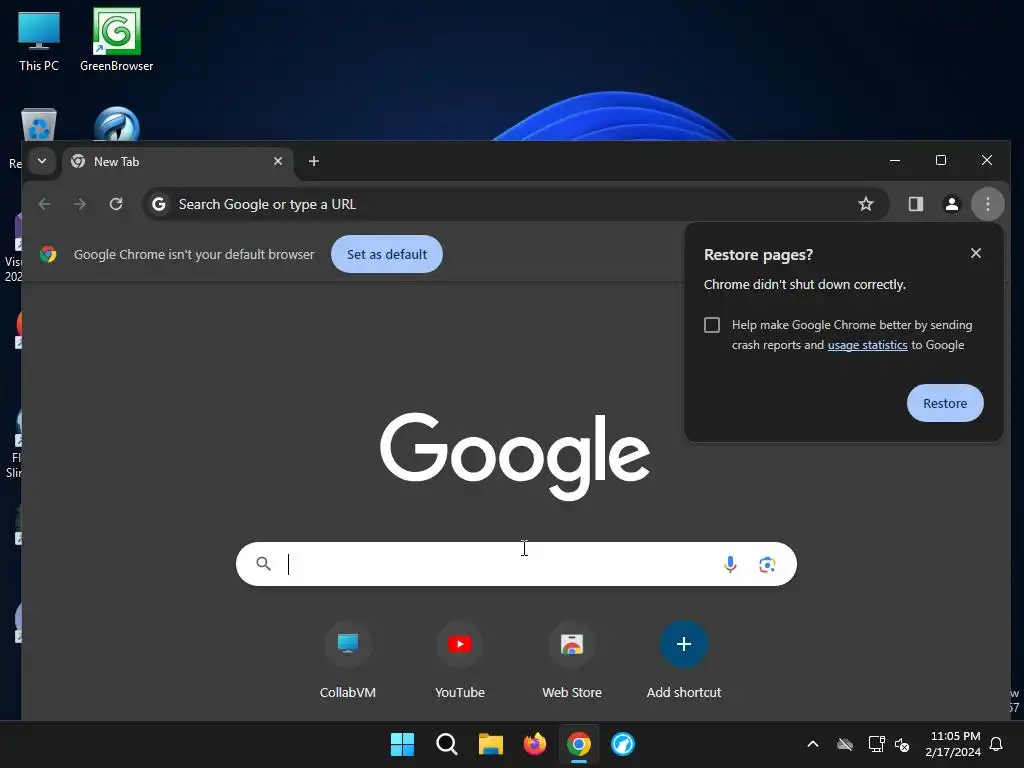Enable sending crash reports checkbox

click(712, 325)
